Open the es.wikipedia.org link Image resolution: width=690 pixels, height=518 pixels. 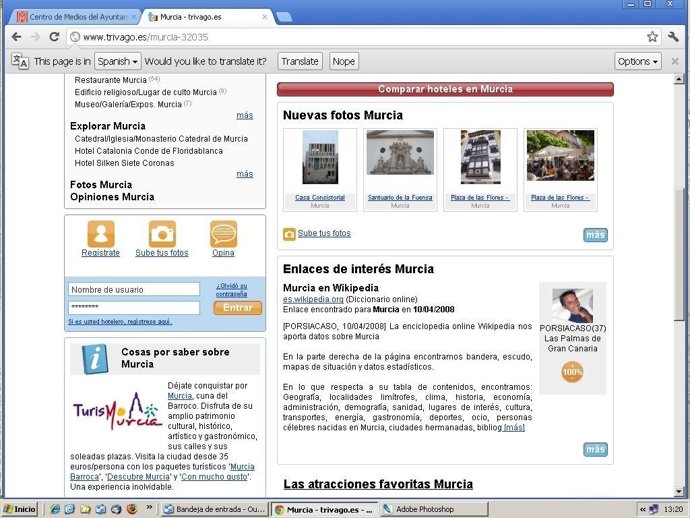pos(313,299)
